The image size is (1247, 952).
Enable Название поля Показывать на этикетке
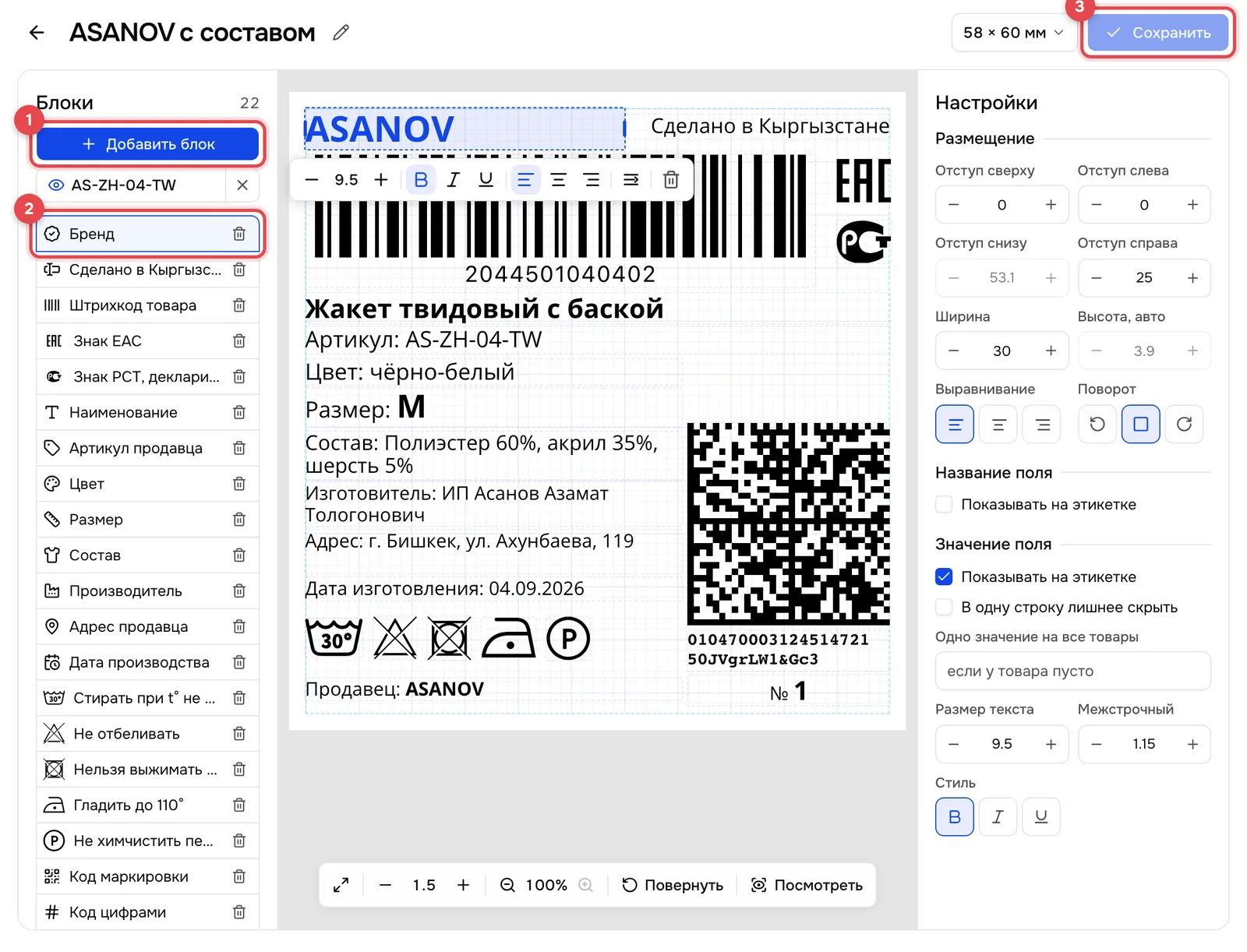click(944, 505)
